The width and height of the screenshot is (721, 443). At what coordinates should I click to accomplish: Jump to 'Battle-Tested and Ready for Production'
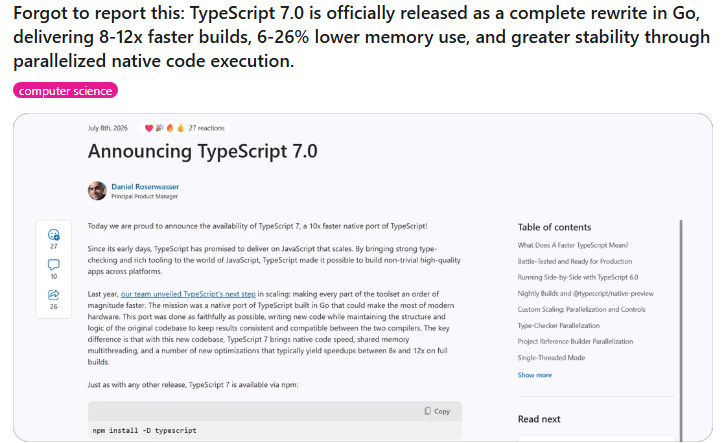pos(575,261)
